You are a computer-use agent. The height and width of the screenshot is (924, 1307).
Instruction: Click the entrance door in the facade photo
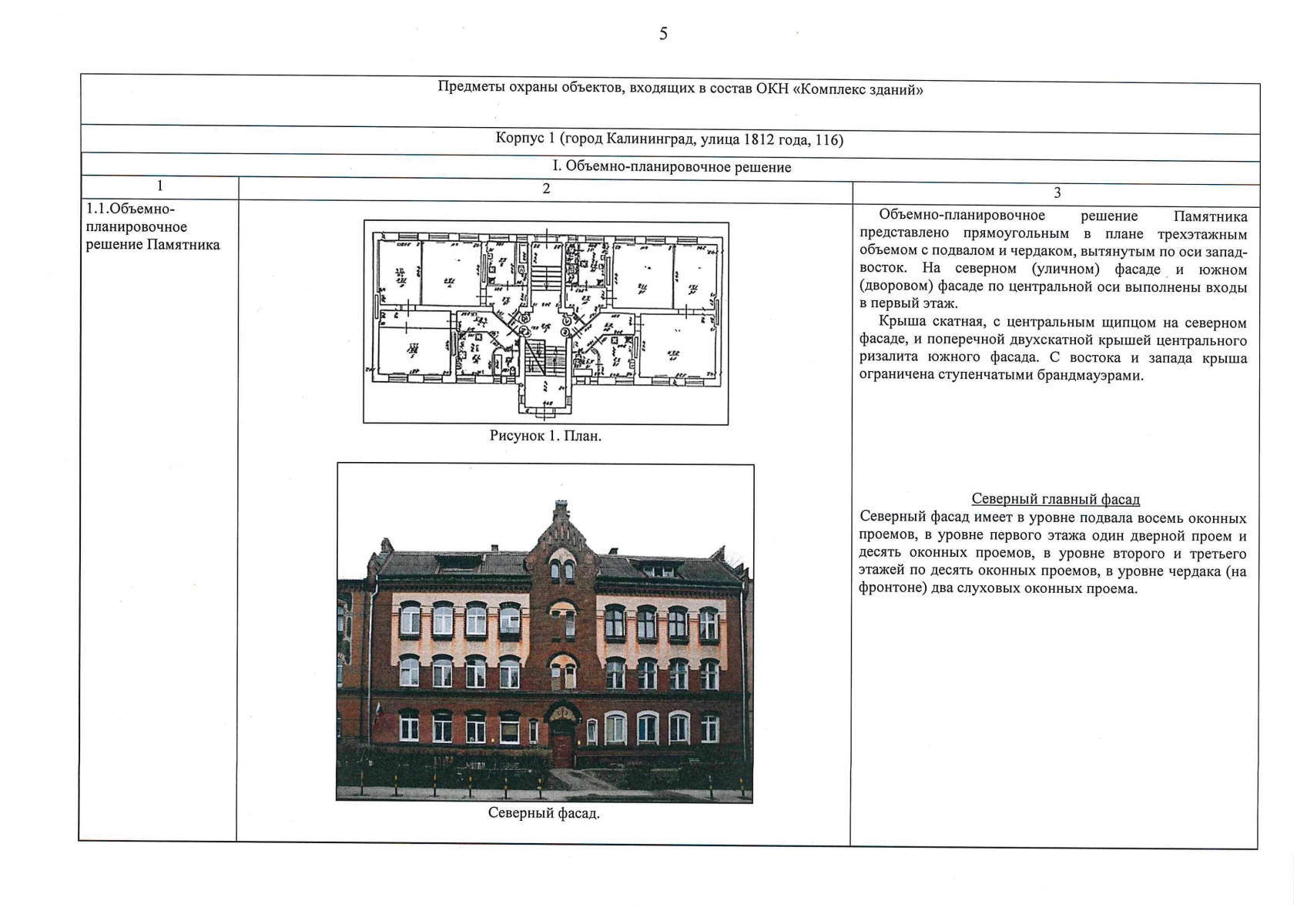(562, 745)
